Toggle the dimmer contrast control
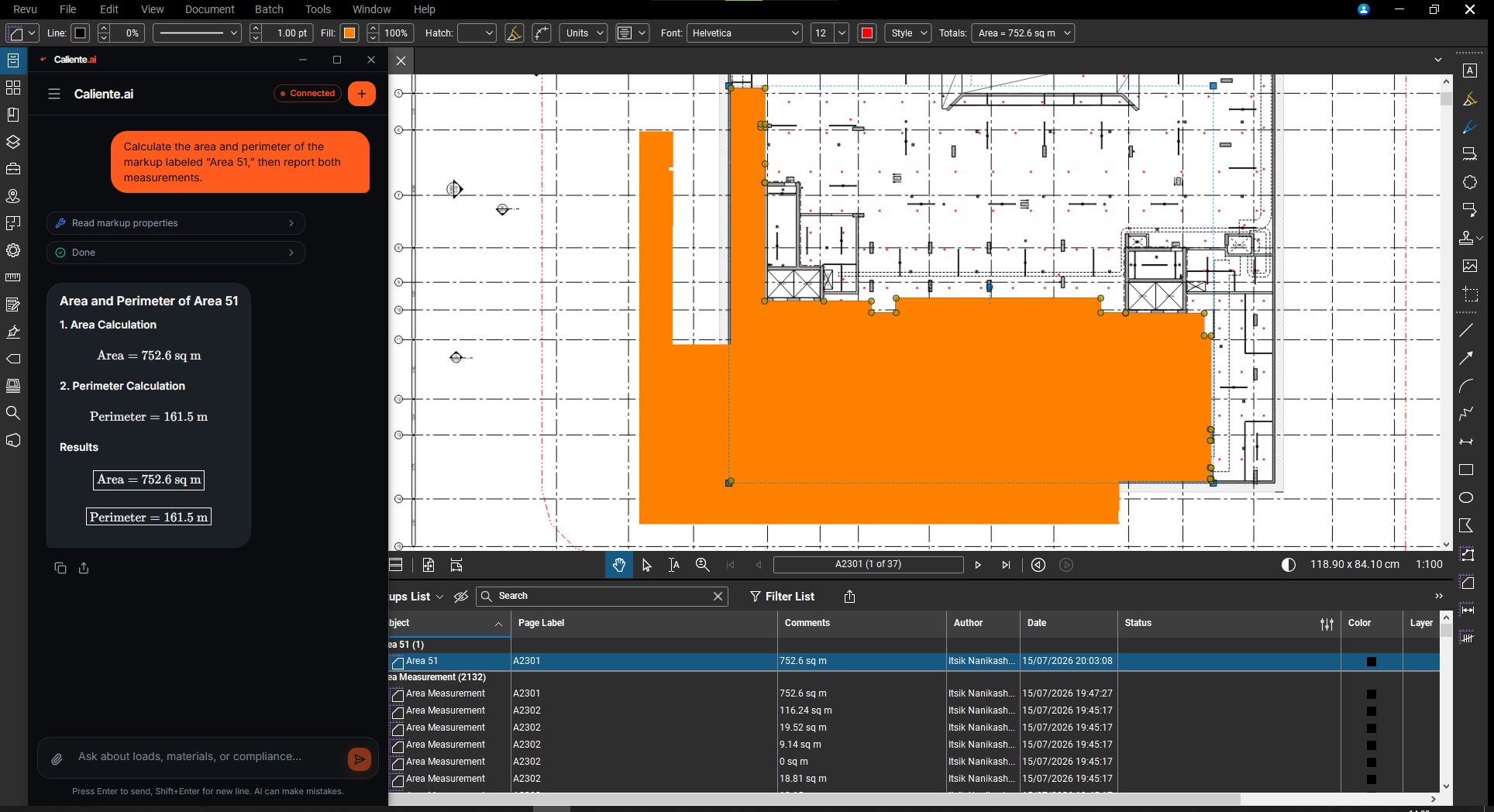The height and width of the screenshot is (812, 1494). pos(1288,565)
